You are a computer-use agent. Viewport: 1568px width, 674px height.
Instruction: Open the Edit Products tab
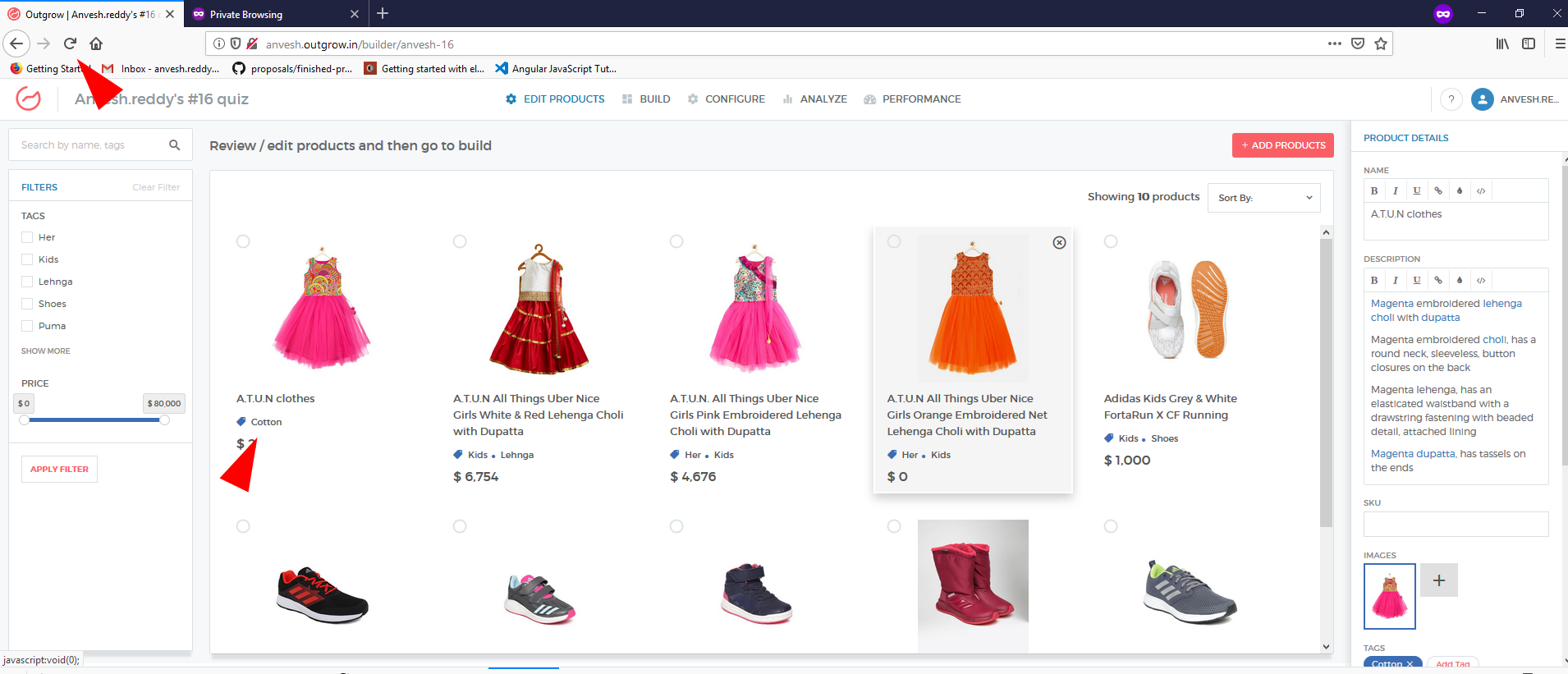tap(555, 99)
